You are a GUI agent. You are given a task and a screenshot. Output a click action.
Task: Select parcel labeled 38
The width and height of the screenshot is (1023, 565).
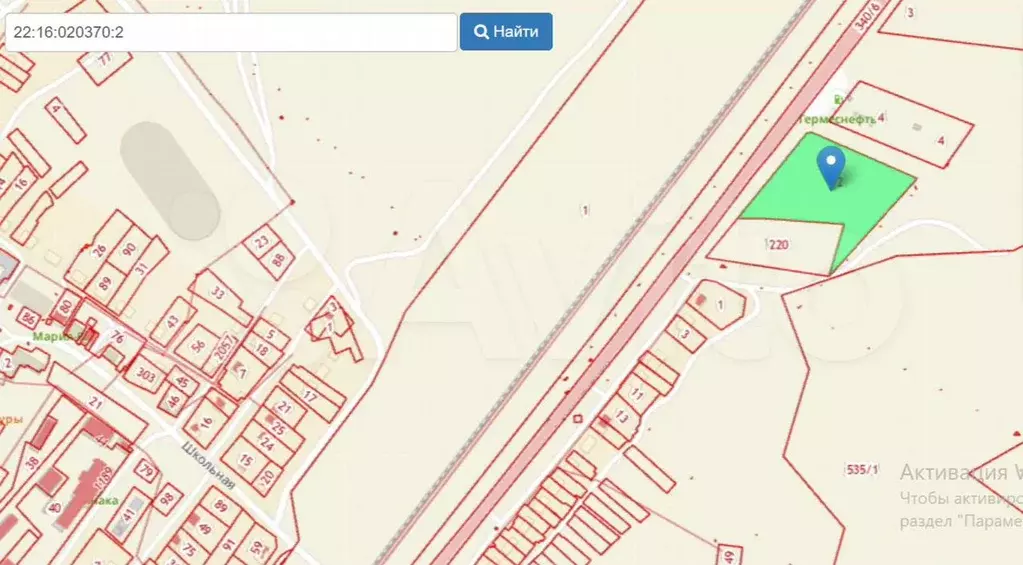(32, 463)
